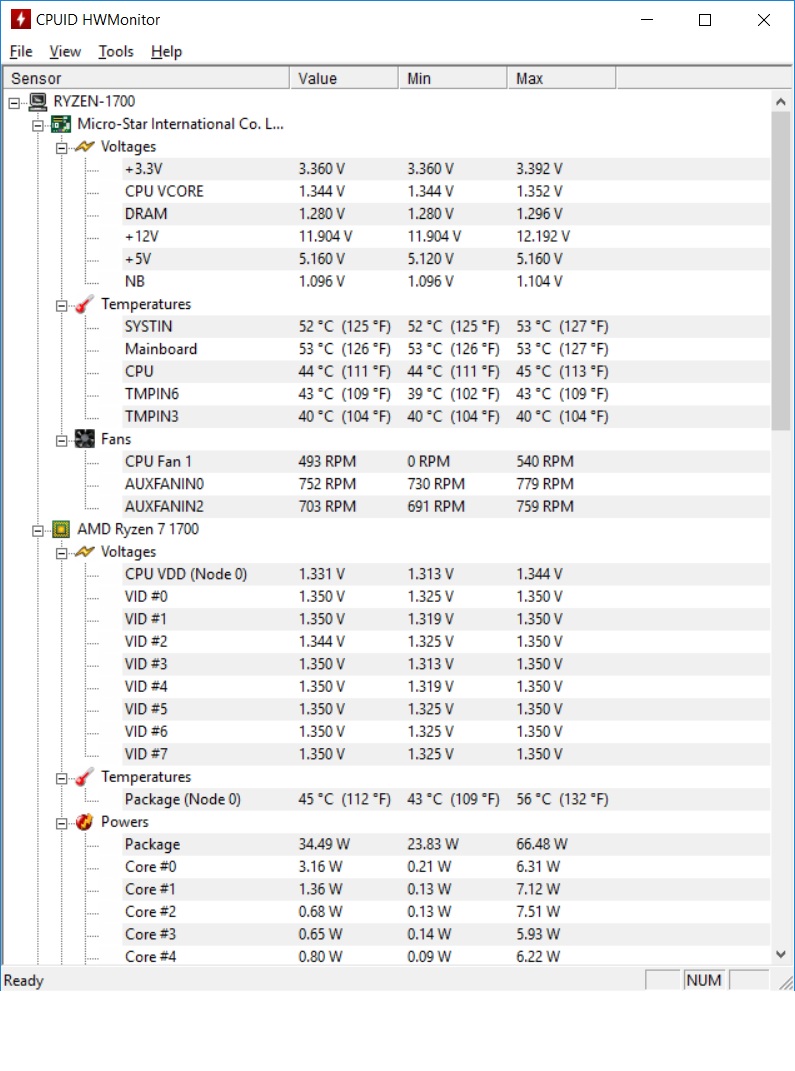The image size is (795, 1071).
Task: Click the Fans group fan icon
Action: (x=85, y=439)
